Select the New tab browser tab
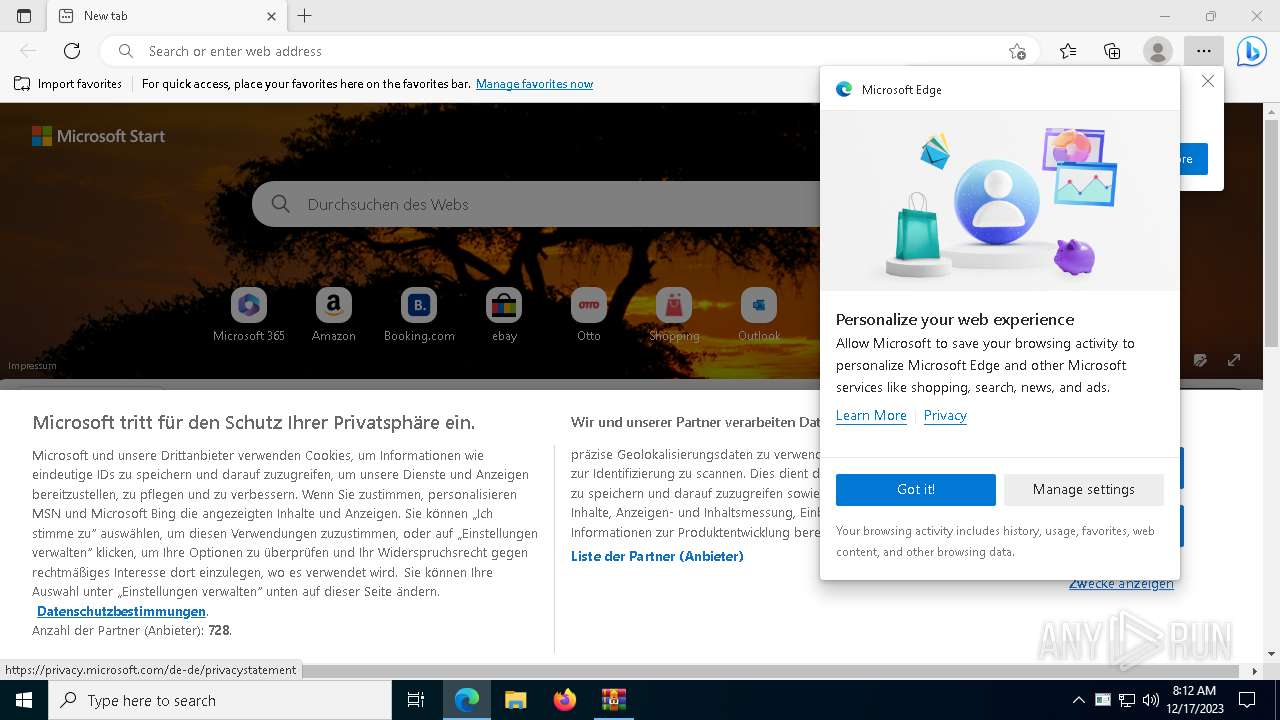The width and height of the screenshot is (1280, 720). pyautogui.click(x=167, y=16)
